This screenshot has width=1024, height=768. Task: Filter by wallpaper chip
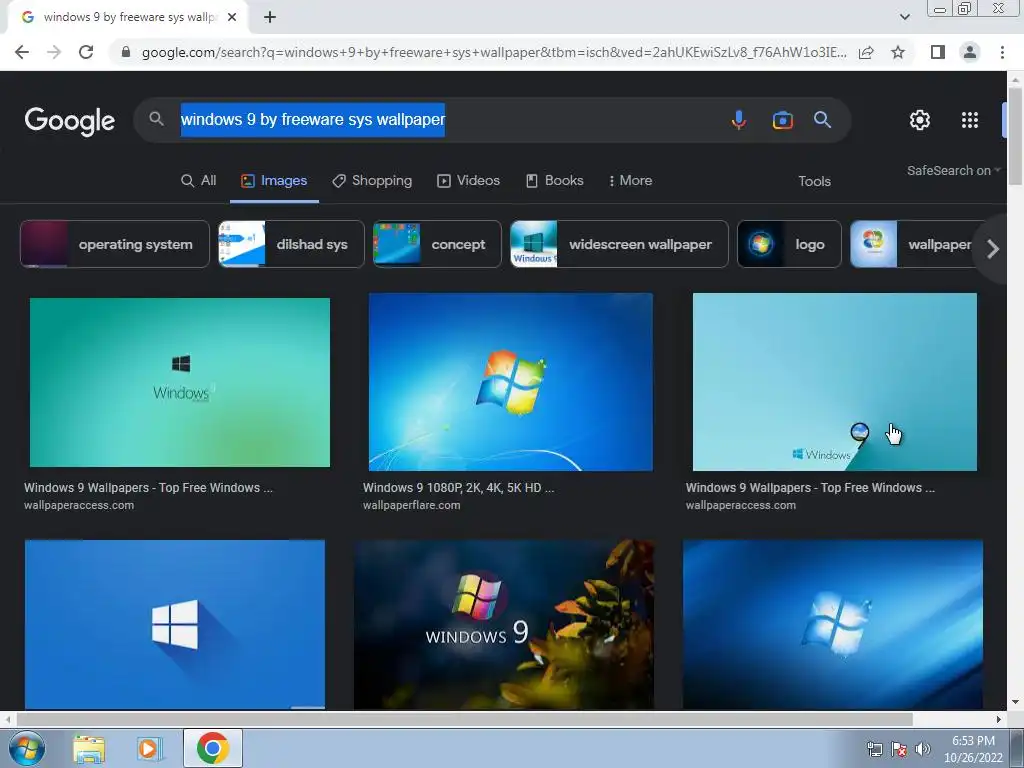point(914,244)
